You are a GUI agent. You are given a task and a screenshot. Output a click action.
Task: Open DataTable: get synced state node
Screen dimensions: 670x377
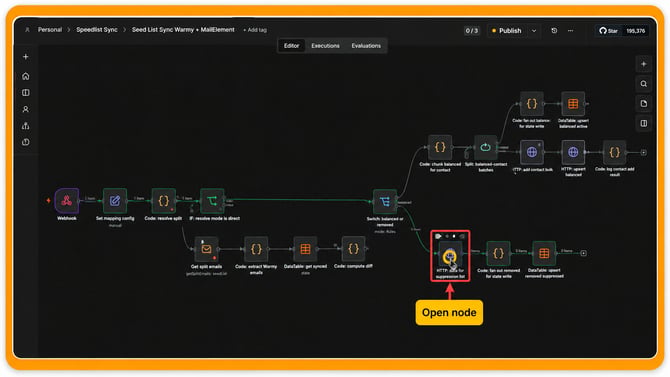coord(305,249)
